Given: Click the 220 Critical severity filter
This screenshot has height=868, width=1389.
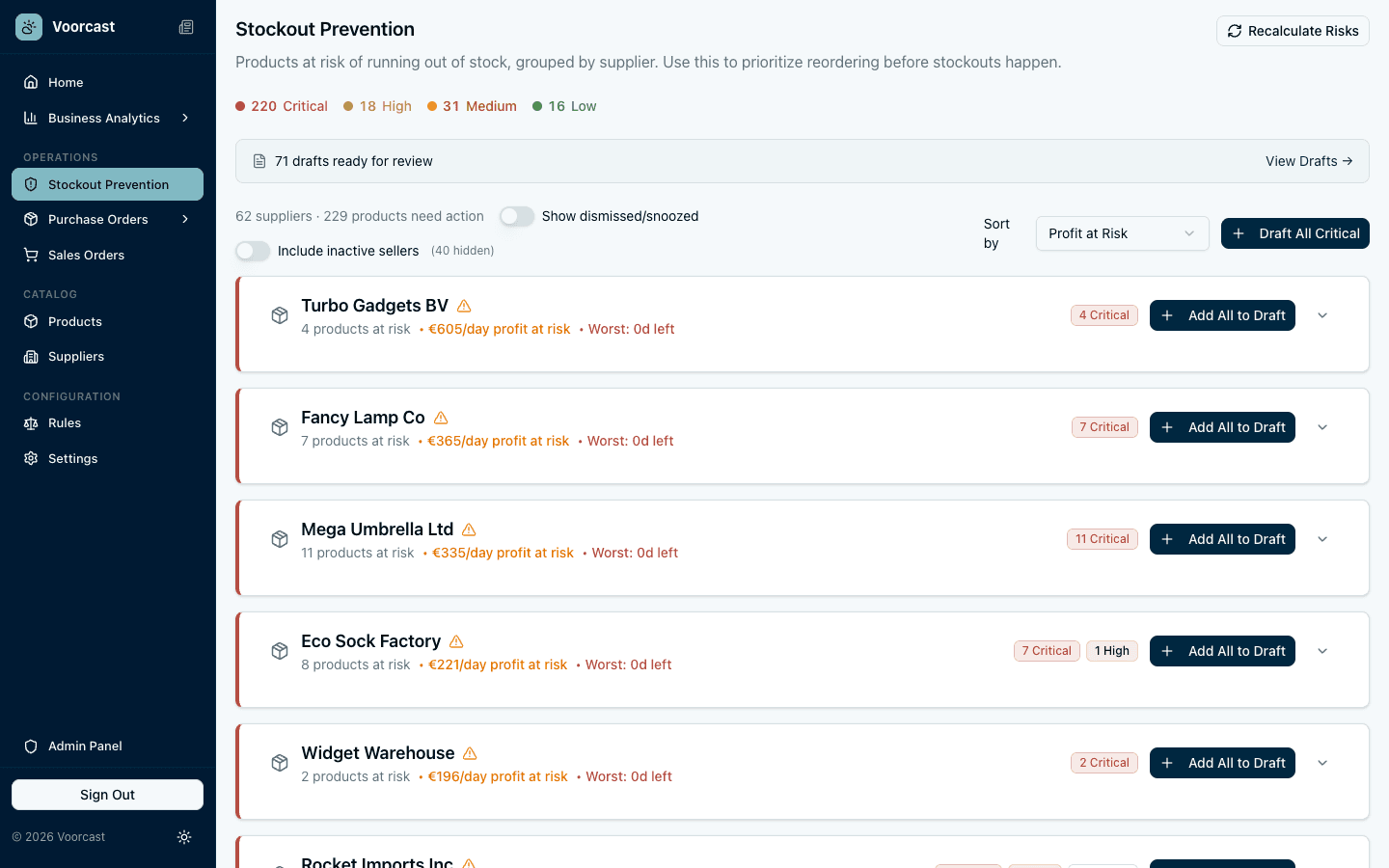Looking at the screenshot, I should [x=281, y=106].
